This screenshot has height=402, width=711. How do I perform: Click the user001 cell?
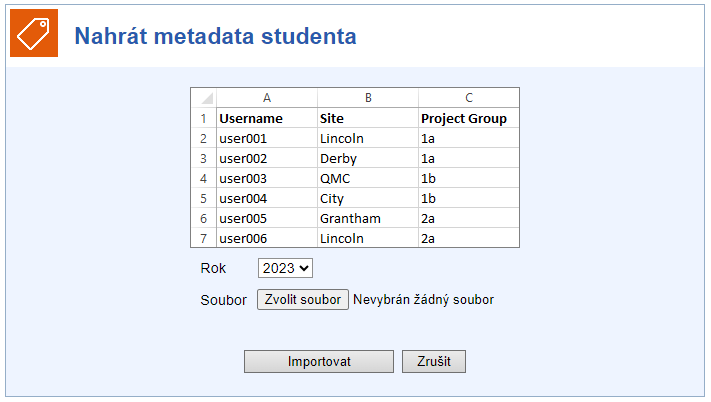[x=267, y=138]
